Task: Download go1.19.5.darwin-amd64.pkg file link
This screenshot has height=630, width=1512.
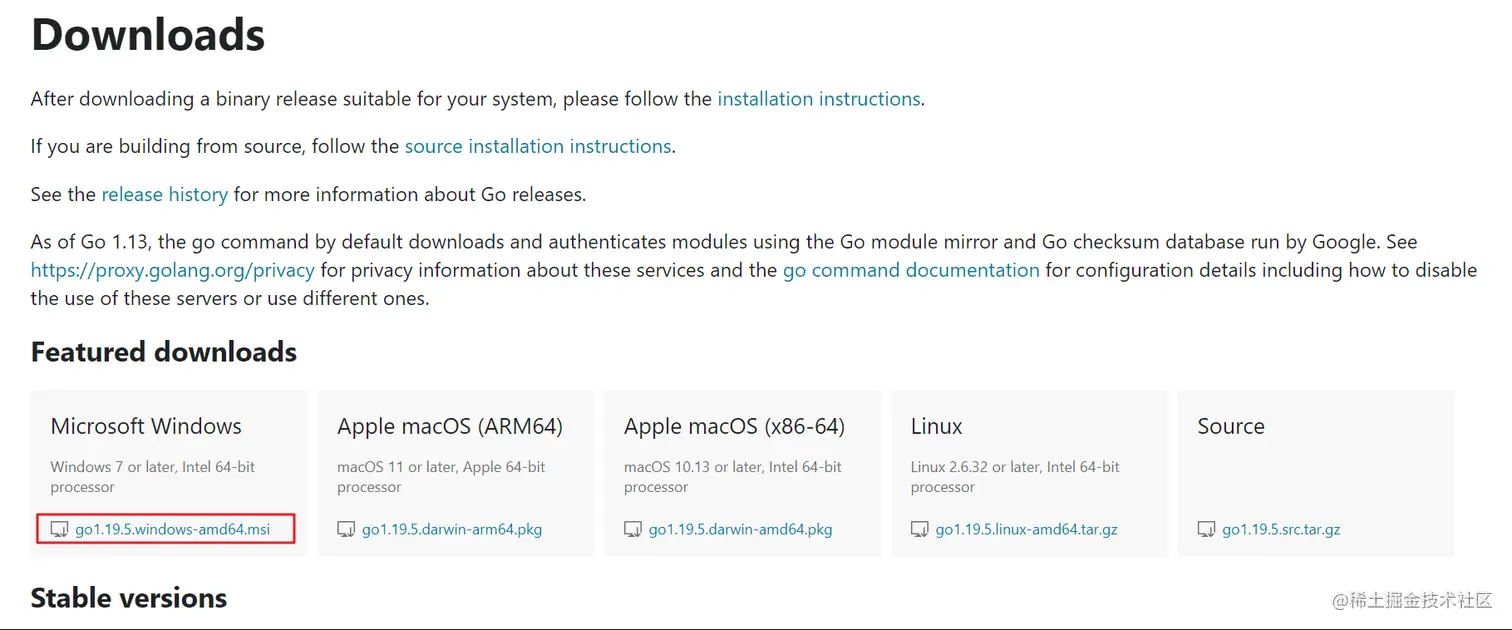Action: click(x=740, y=529)
